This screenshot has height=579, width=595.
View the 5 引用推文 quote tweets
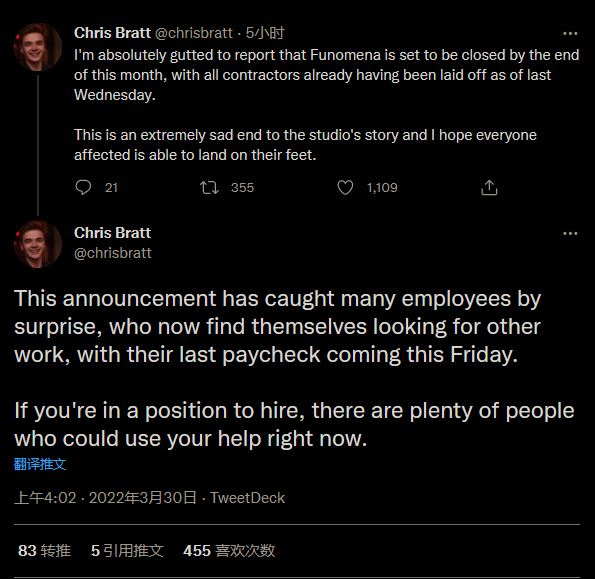click(x=127, y=551)
